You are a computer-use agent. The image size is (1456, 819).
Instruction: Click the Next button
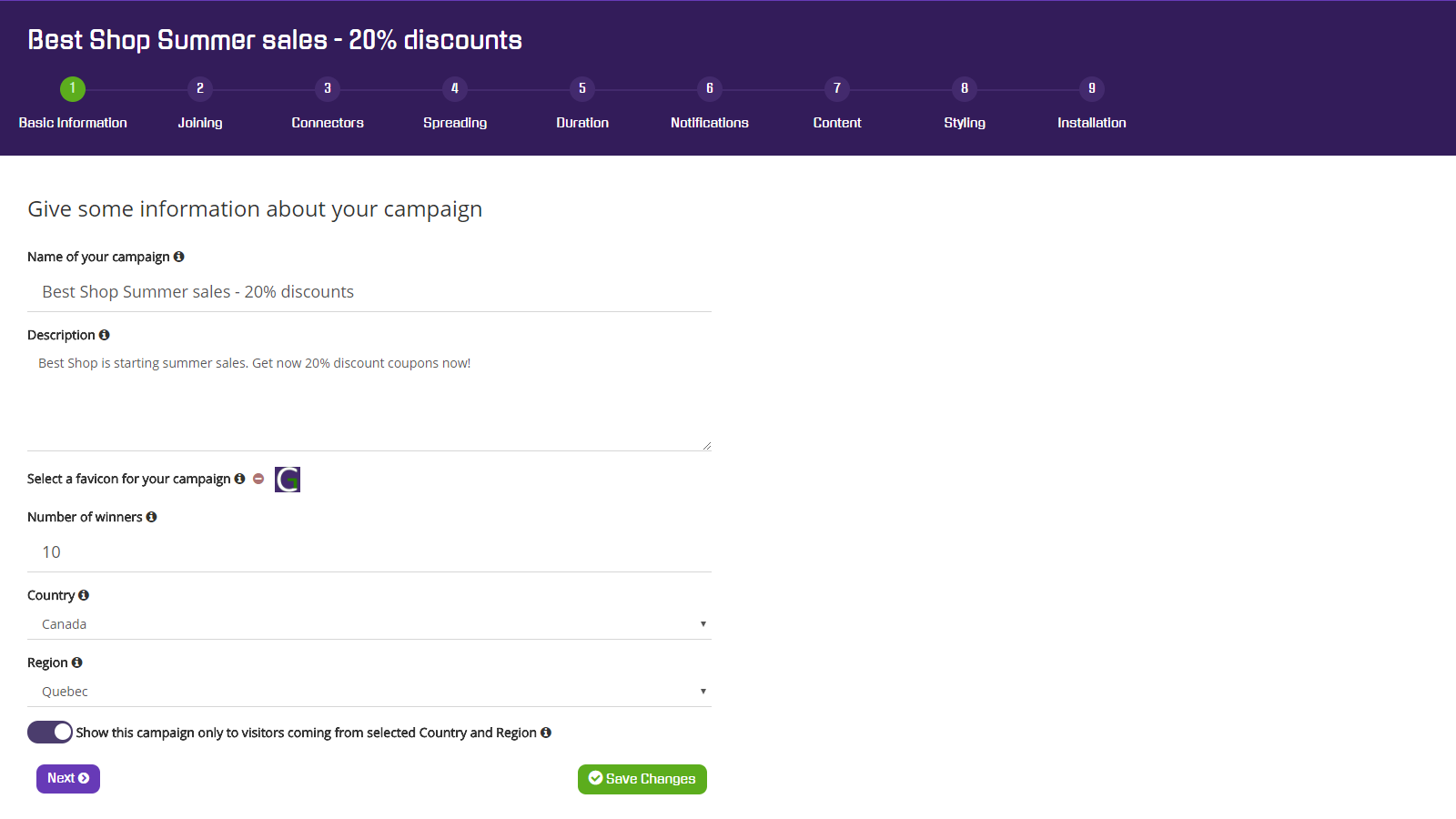tap(68, 779)
